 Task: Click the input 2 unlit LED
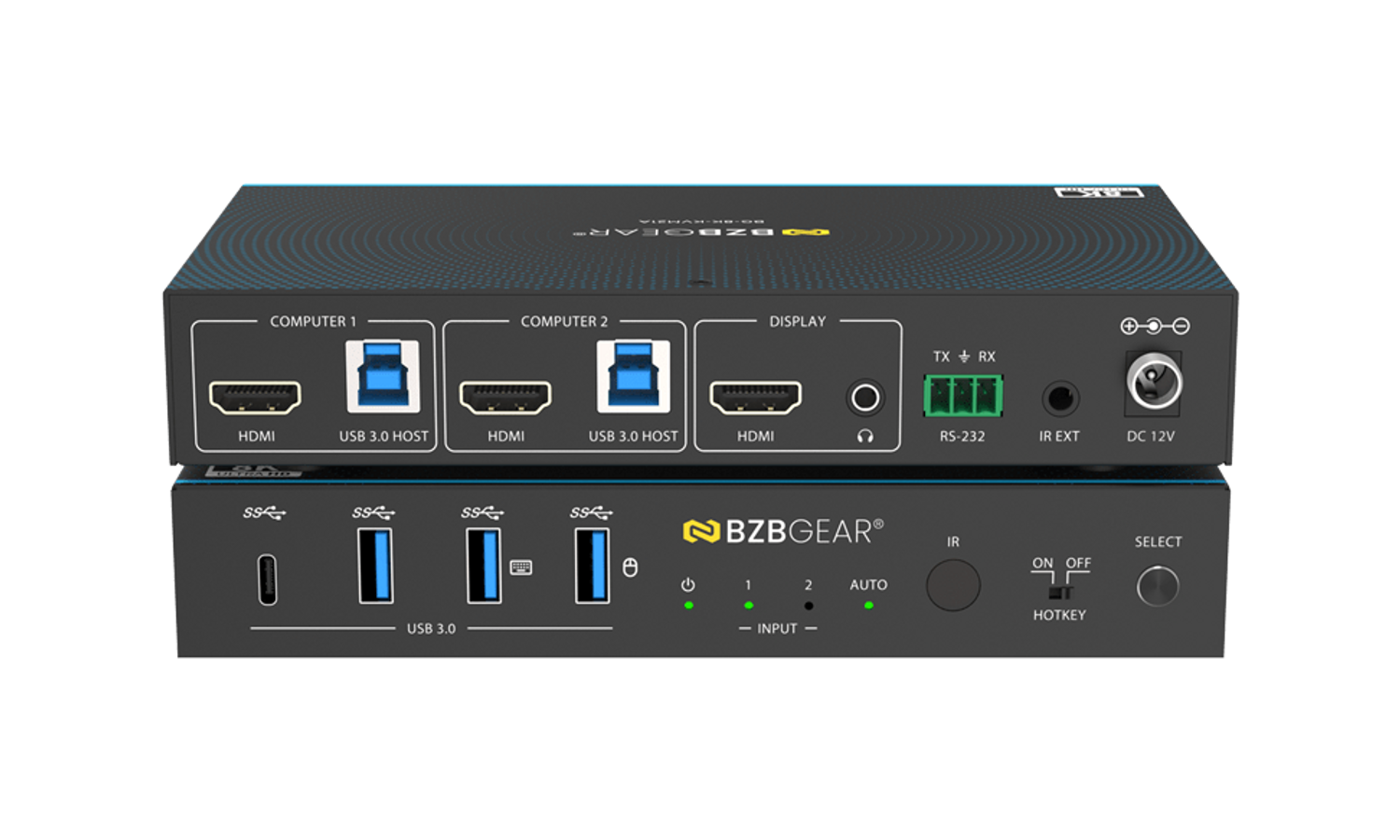point(808,605)
